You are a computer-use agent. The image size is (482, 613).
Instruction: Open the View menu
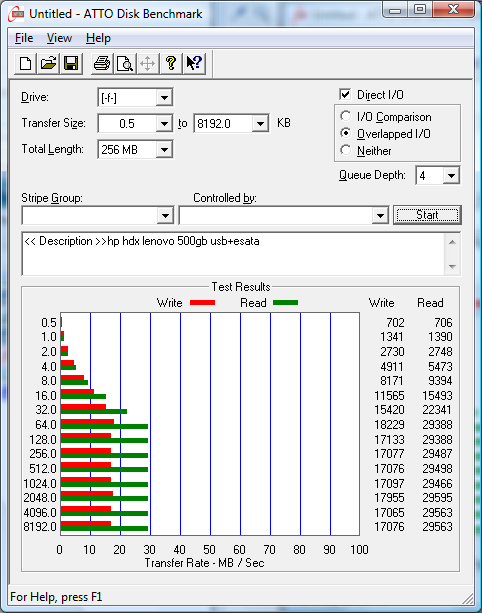(x=59, y=38)
